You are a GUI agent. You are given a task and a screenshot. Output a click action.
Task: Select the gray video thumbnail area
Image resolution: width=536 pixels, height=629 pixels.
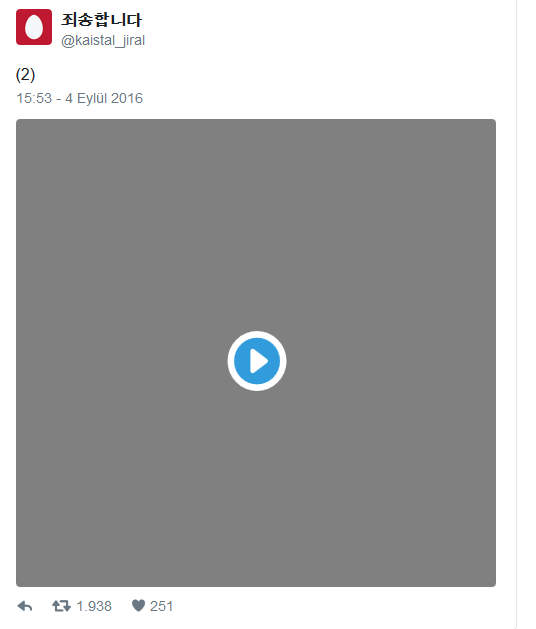point(256,353)
